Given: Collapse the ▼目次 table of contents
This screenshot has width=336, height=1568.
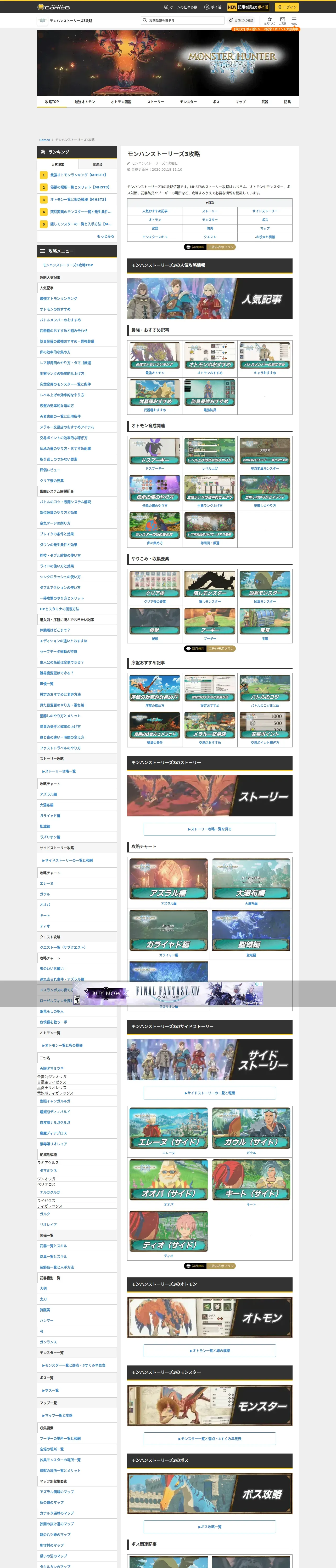Looking at the screenshot, I should (210, 203).
